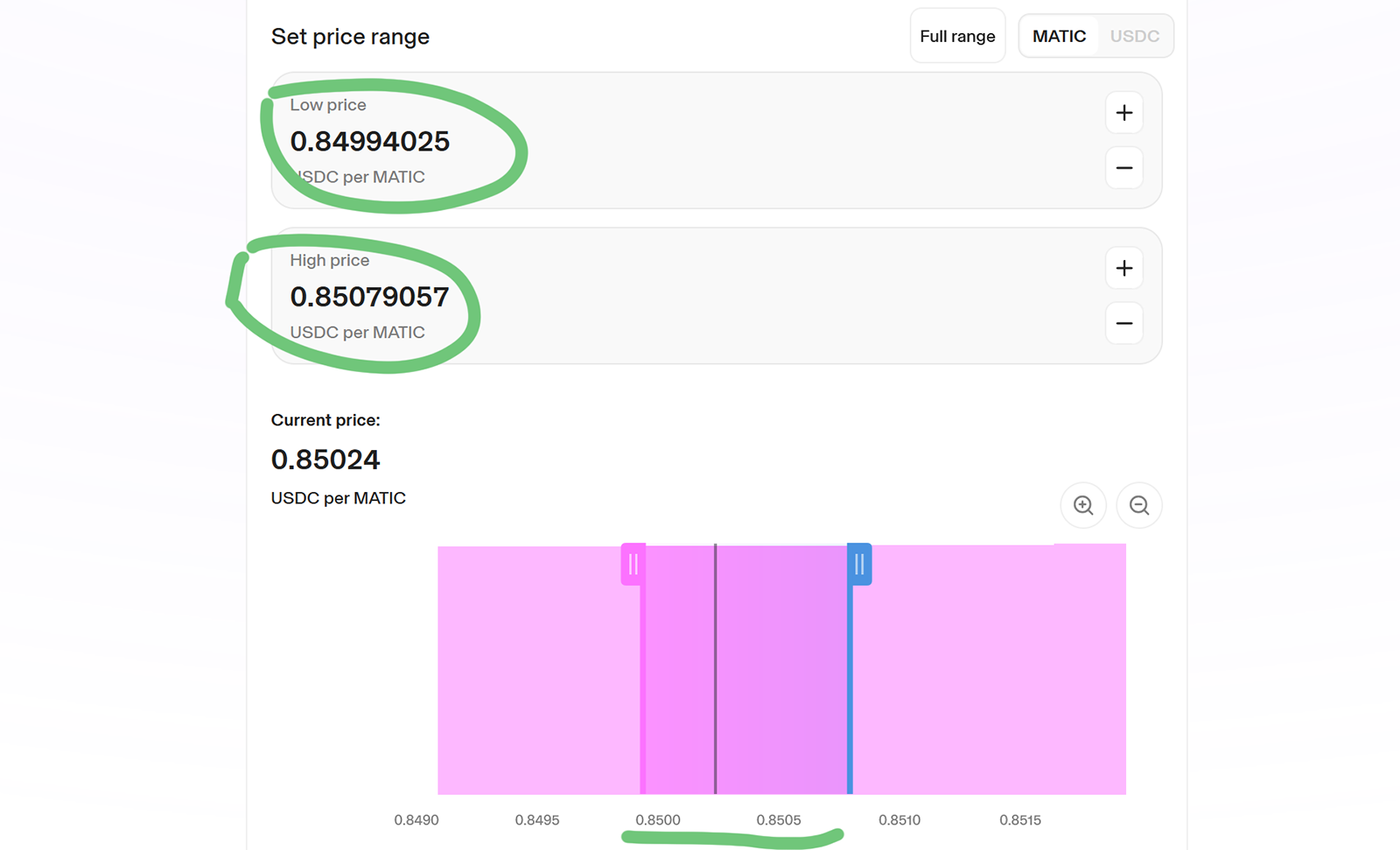Switch price denomination to MATIC
Screen dimensions: 1400x850
click(x=1059, y=36)
